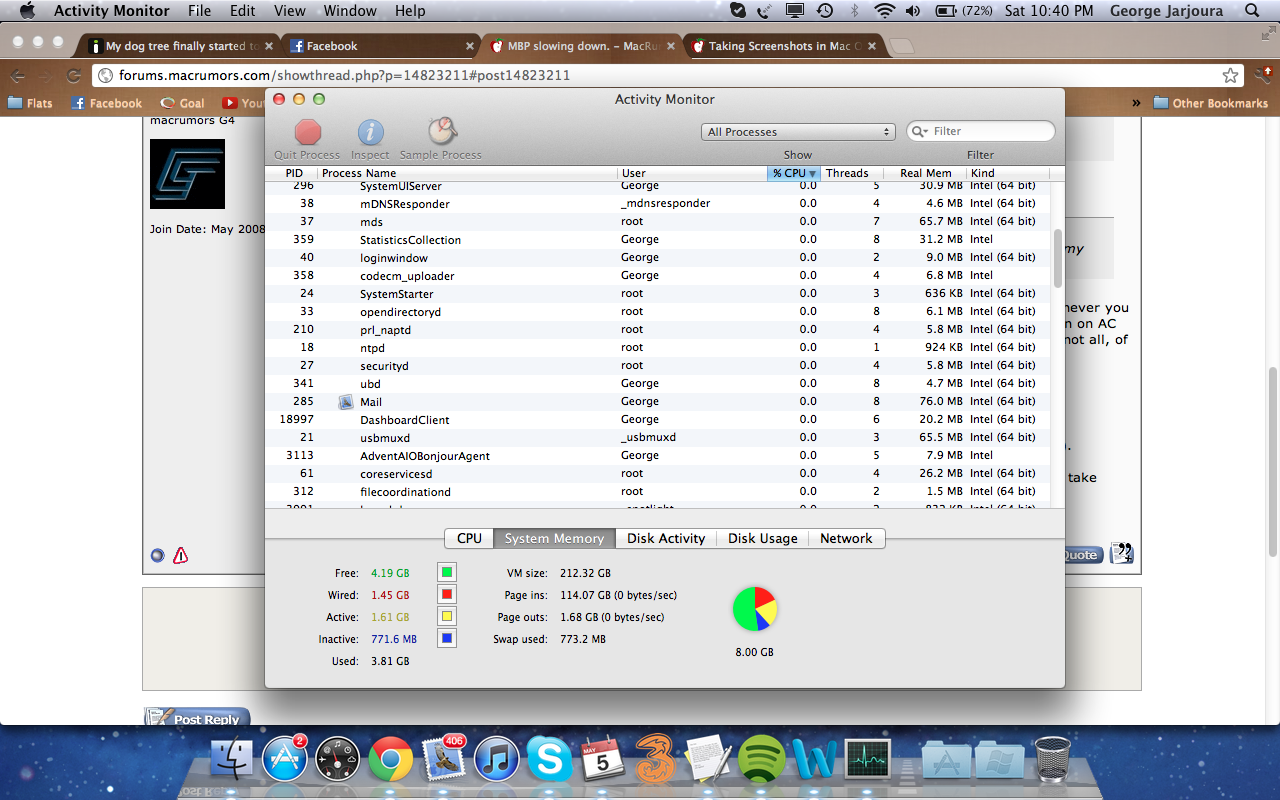Viewport: 1280px width, 800px height.
Task: Click the Process Name column header
Action: [468, 173]
